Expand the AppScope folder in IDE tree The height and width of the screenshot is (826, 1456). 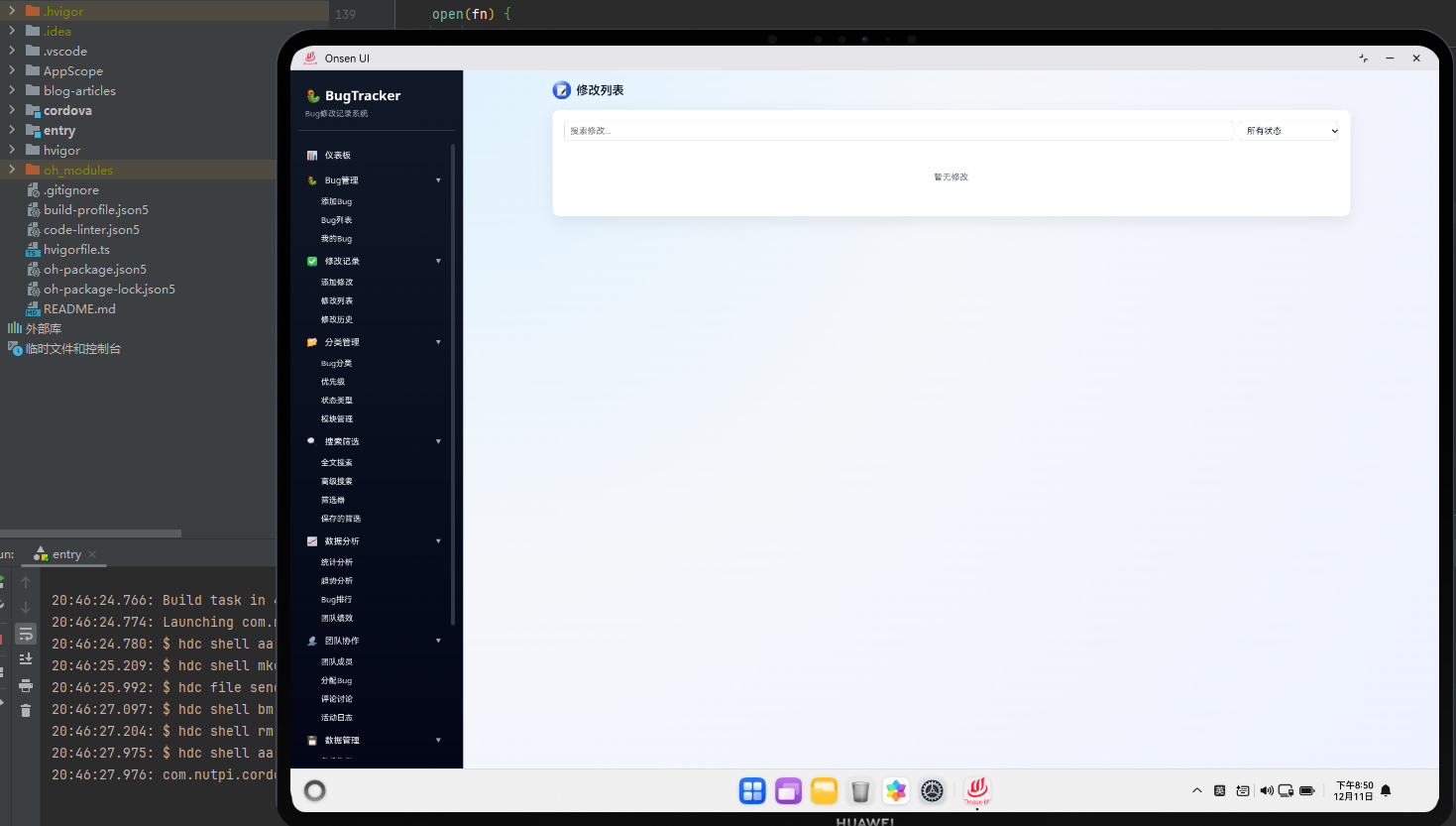pyautogui.click(x=12, y=70)
